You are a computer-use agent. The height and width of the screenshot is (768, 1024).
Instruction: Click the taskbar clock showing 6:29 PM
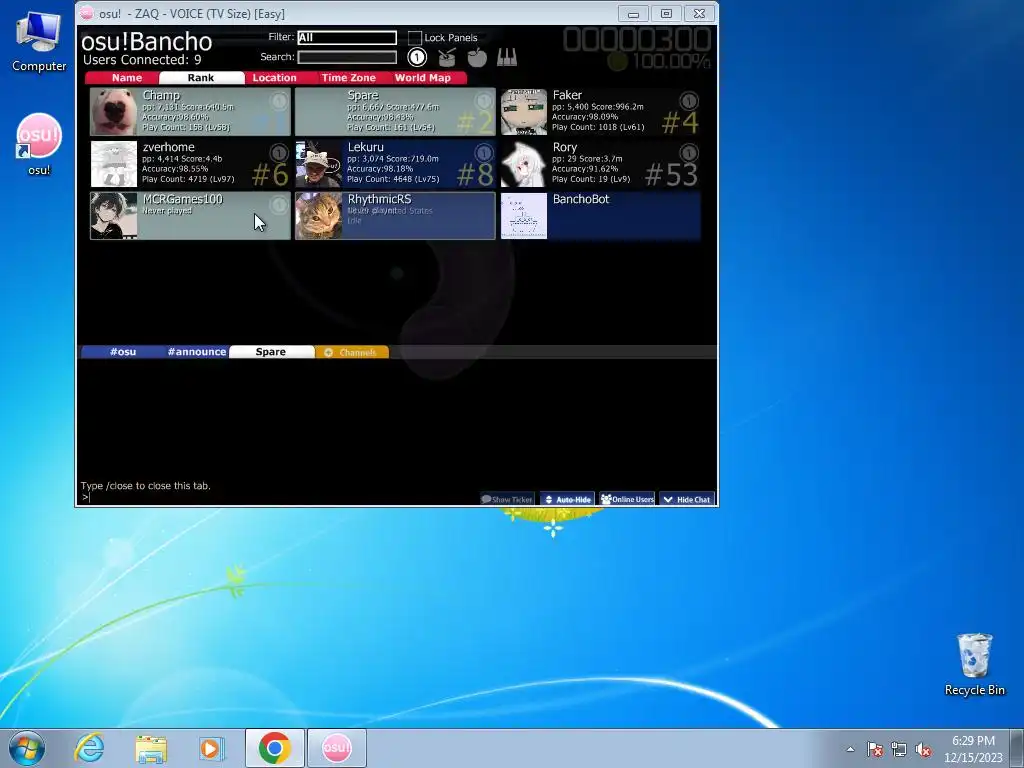click(x=973, y=749)
